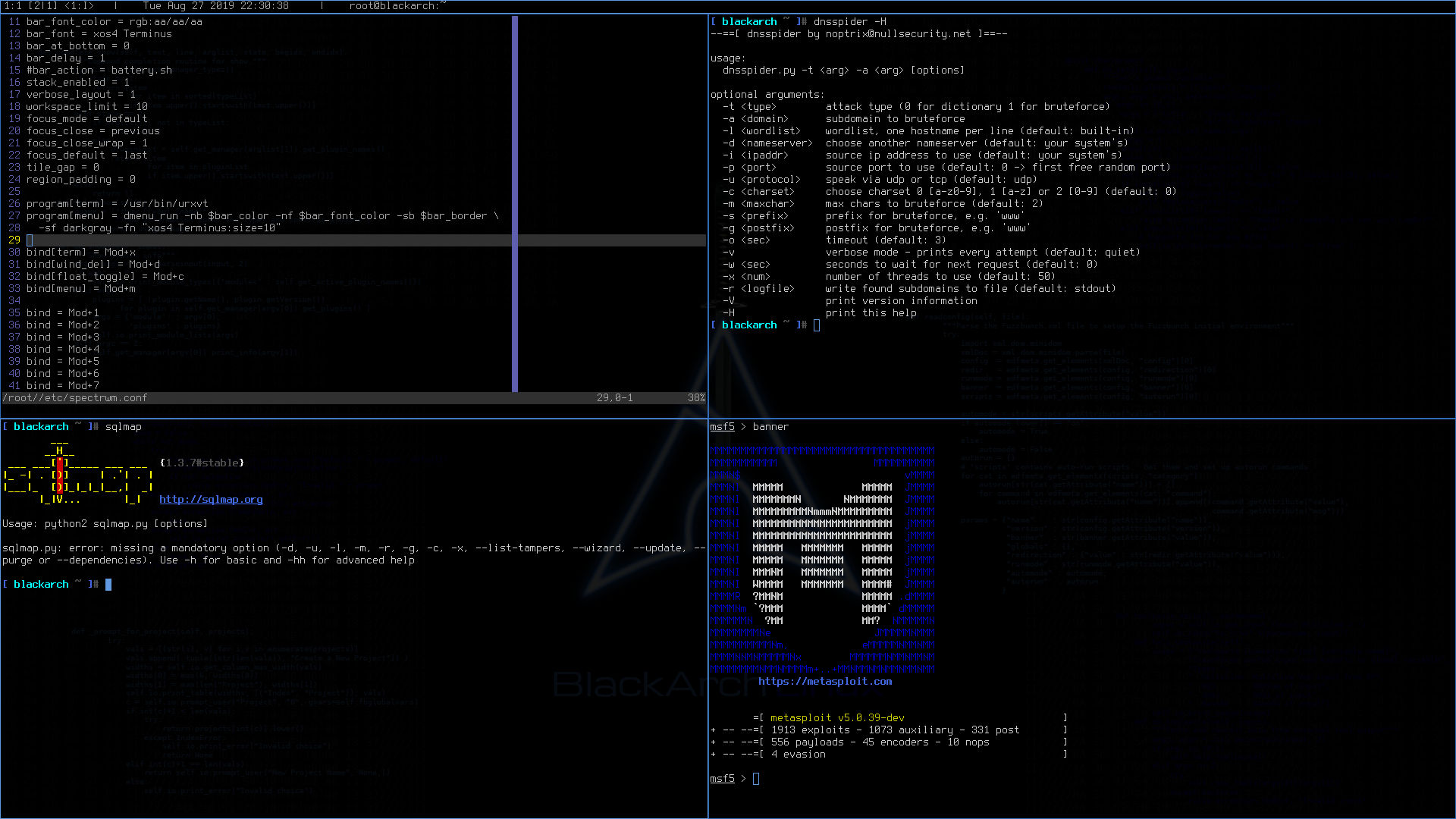Viewport: 1456px width, 819px height.
Task: Focus the msf5 prompt at the bottom
Action: pos(755,779)
